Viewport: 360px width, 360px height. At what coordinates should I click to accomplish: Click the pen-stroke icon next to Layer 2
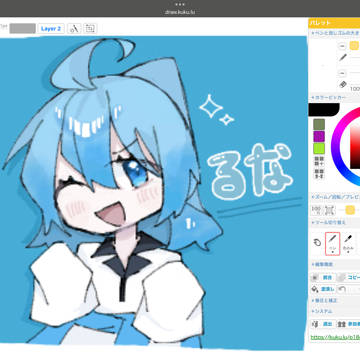tap(74, 29)
